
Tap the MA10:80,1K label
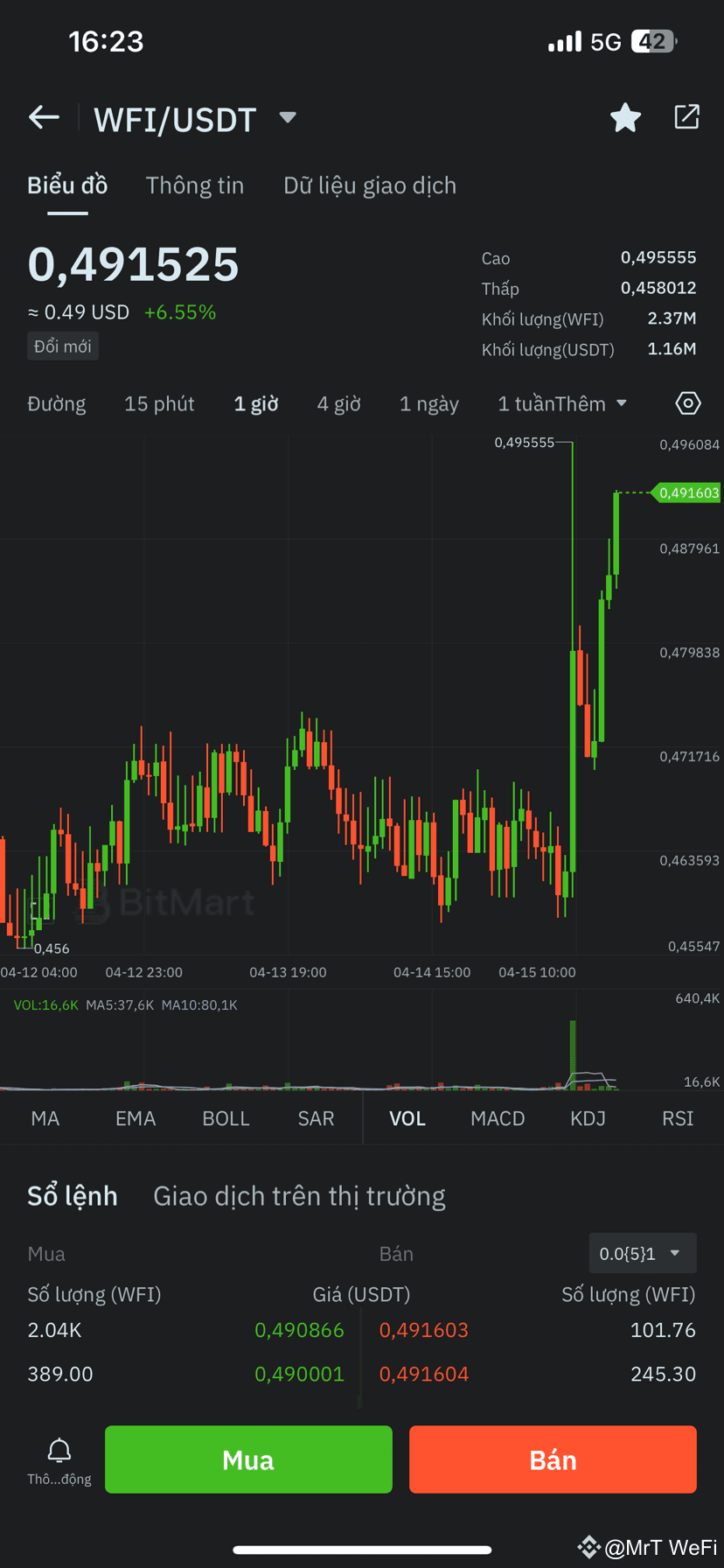click(199, 1005)
